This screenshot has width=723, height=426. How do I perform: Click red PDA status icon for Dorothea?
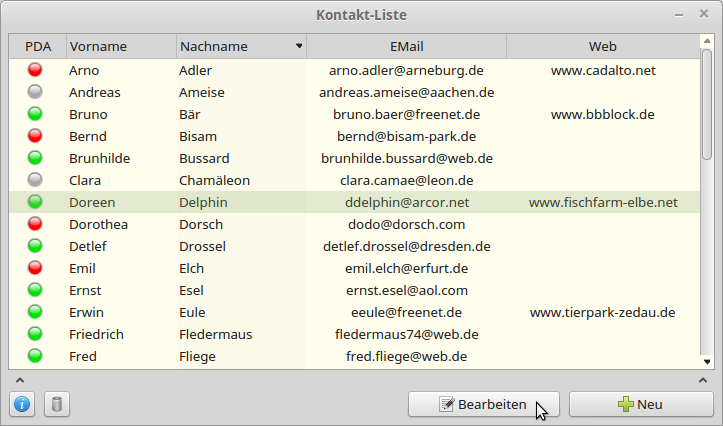click(x=36, y=224)
